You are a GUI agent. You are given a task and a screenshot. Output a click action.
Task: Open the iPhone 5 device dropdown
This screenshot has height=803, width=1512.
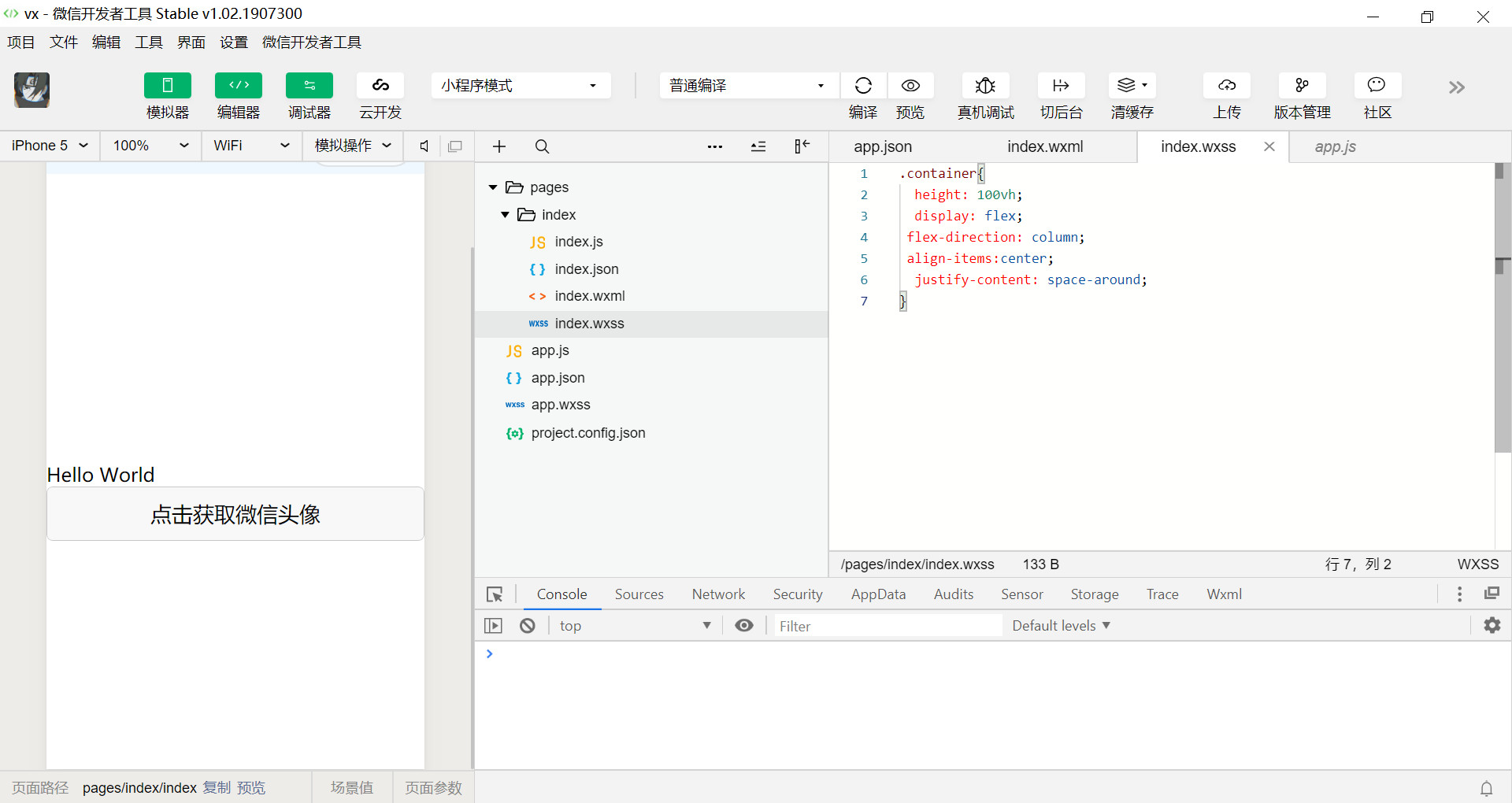tap(49, 146)
